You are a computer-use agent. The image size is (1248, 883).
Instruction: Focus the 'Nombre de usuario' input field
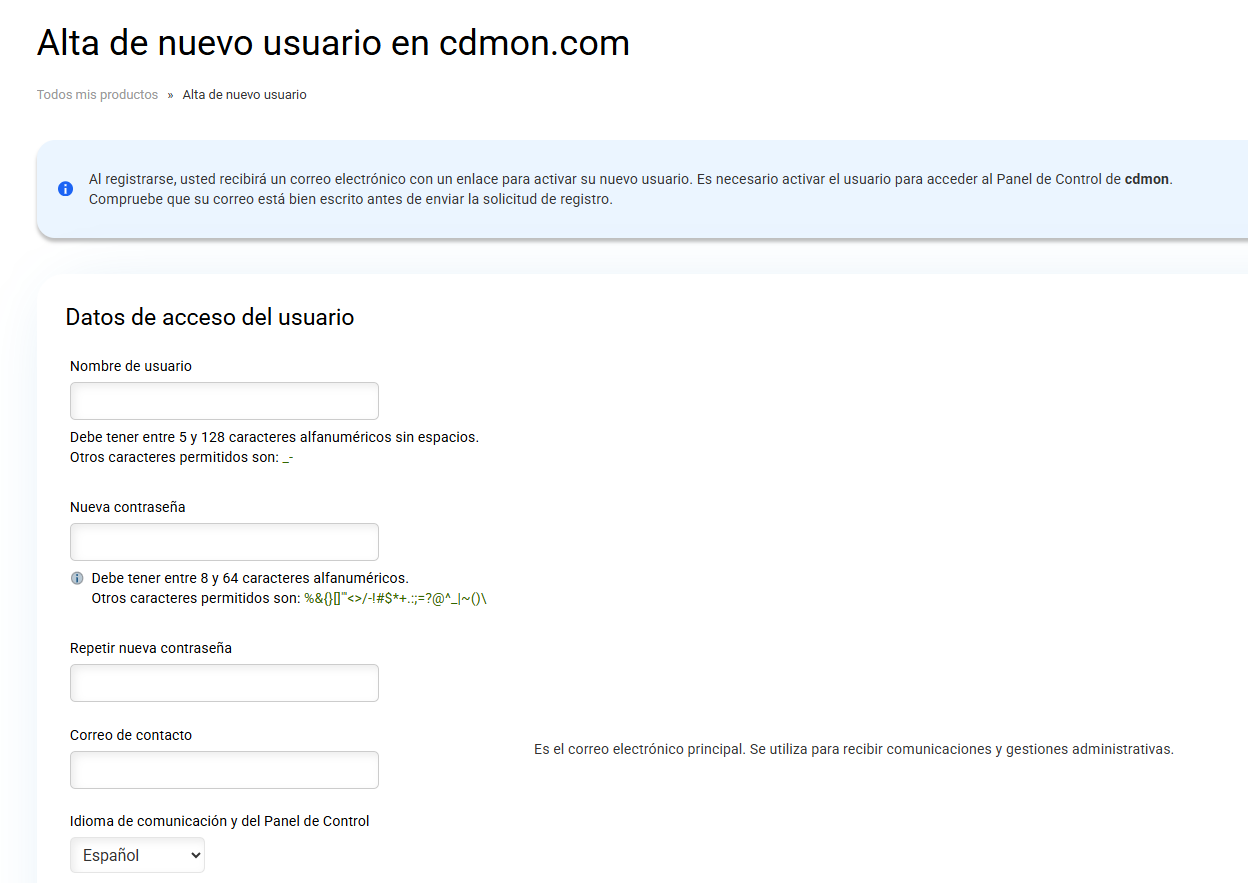(224, 401)
